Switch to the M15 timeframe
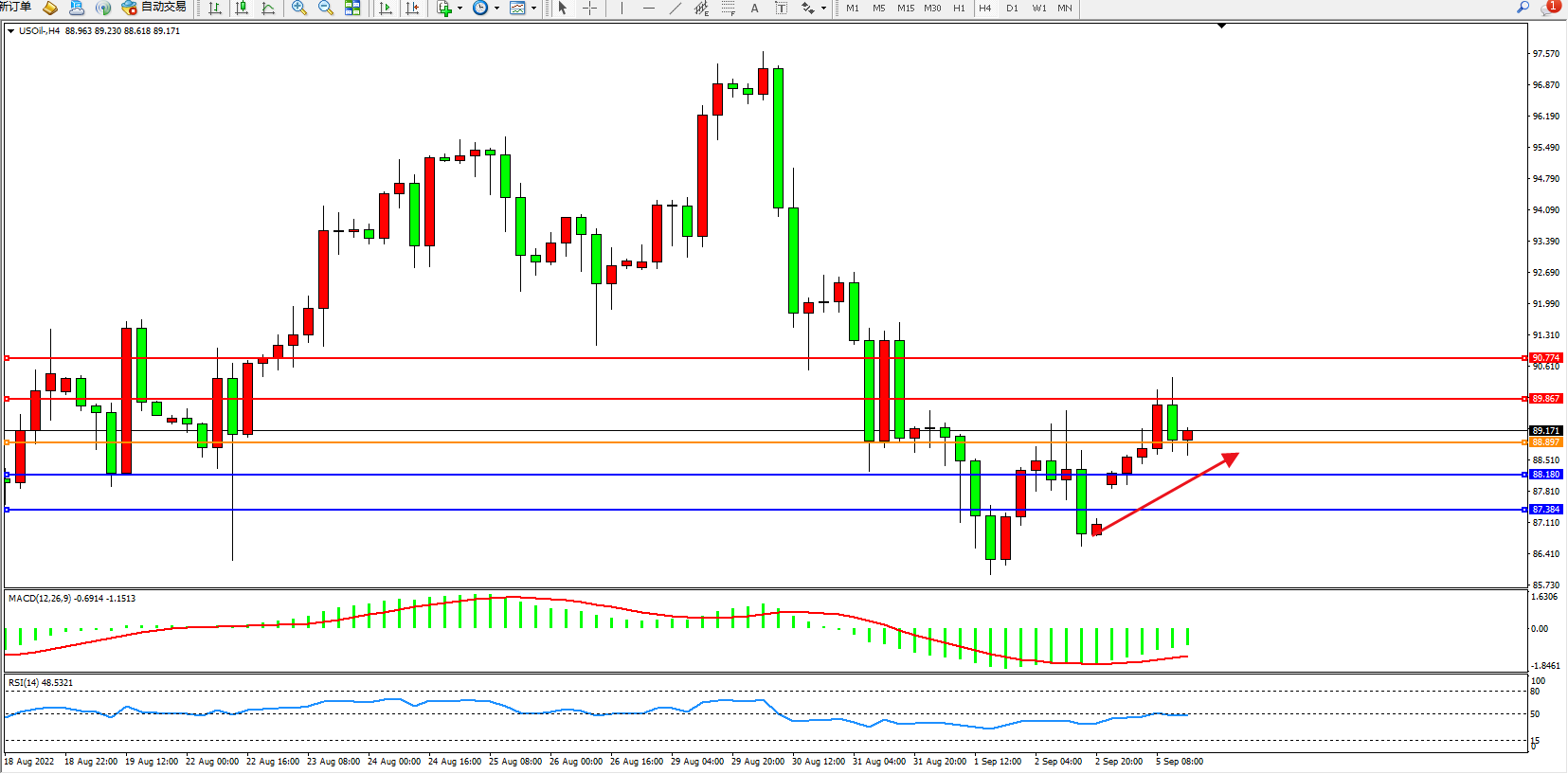Viewport: 1568px width, 774px height. pyautogui.click(x=906, y=8)
